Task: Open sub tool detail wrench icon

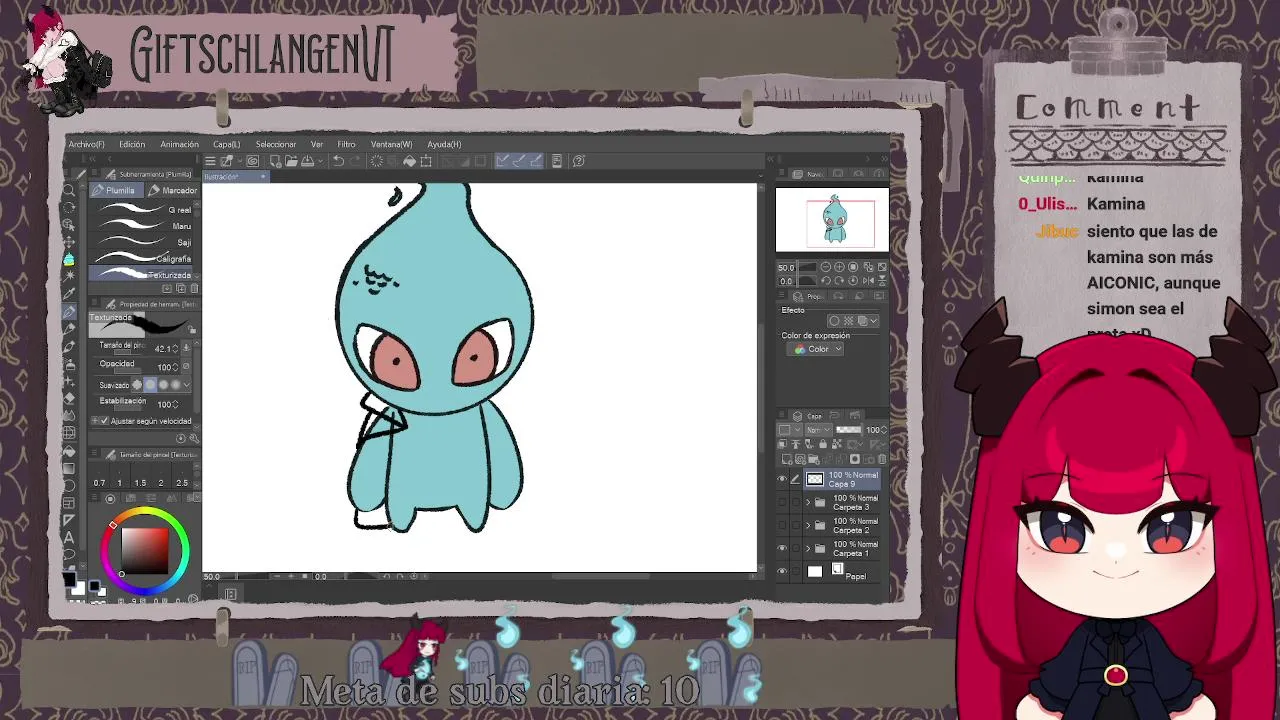Action: (194, 439)
